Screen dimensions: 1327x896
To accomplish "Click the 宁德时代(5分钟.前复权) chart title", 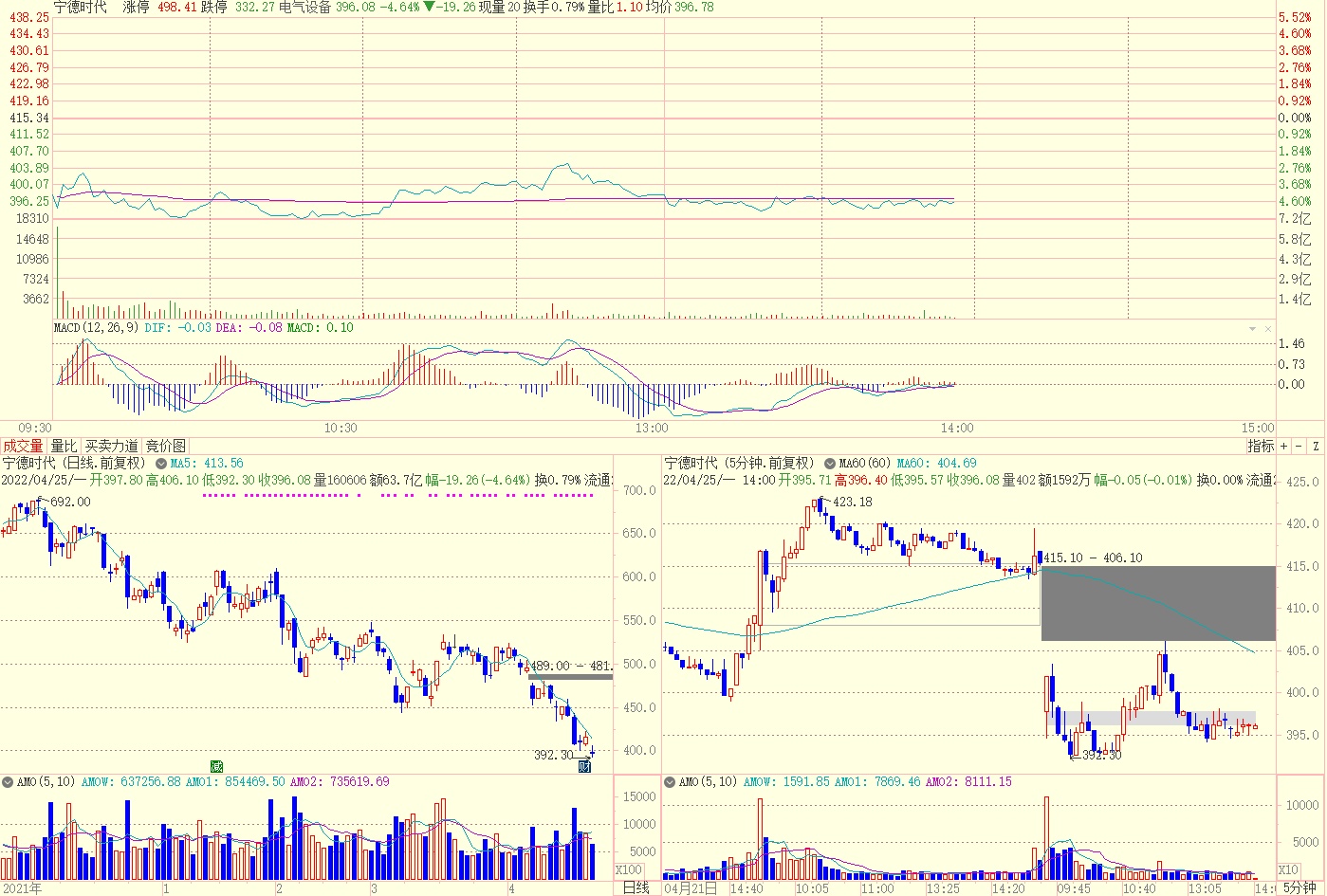I will coord(740,463).
